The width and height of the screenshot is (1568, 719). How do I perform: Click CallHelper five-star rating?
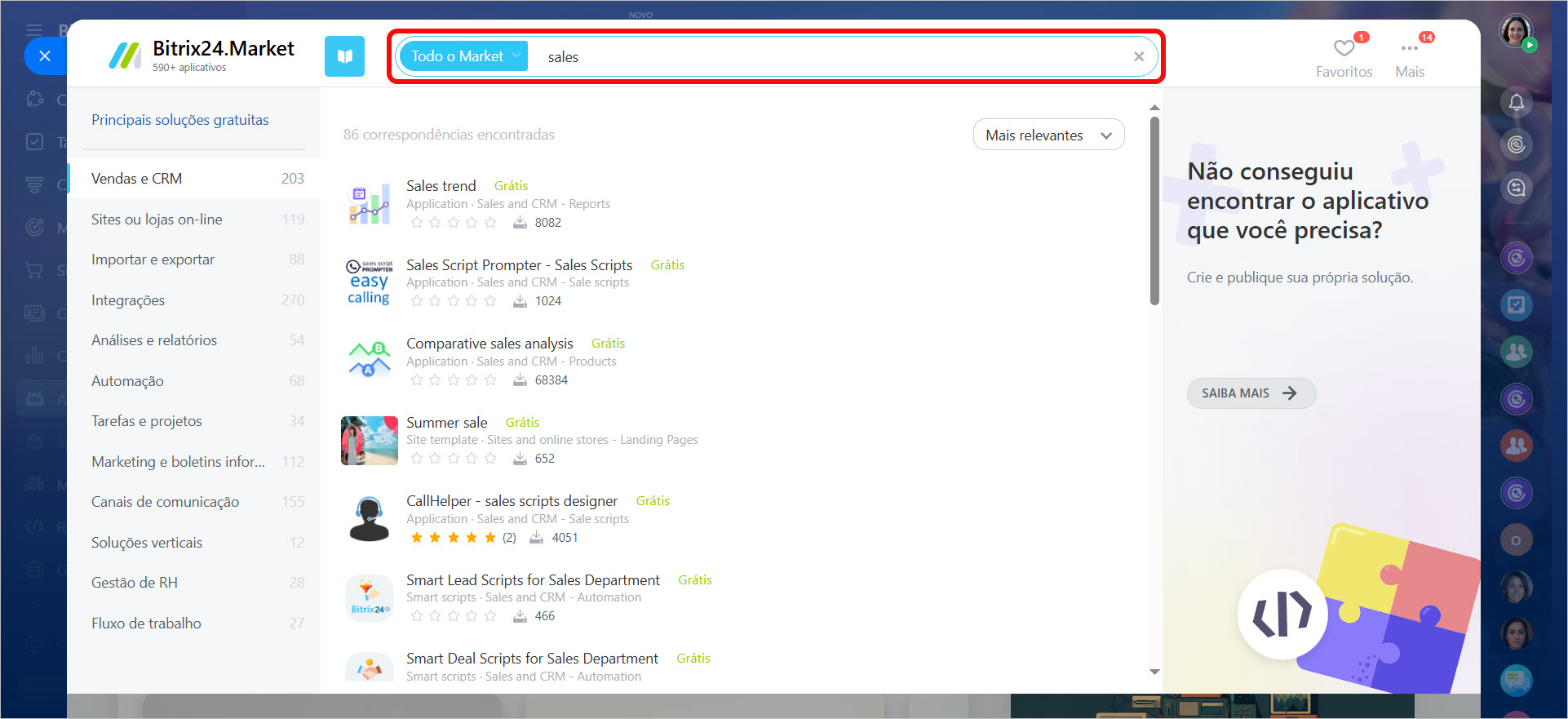(x=454, y=537)
